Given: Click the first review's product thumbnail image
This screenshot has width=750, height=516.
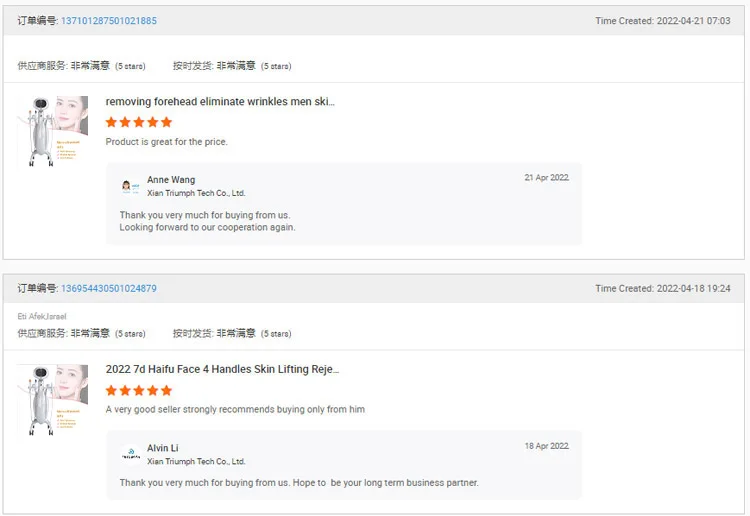Looking at the screenshot, I should pos(53,131).
